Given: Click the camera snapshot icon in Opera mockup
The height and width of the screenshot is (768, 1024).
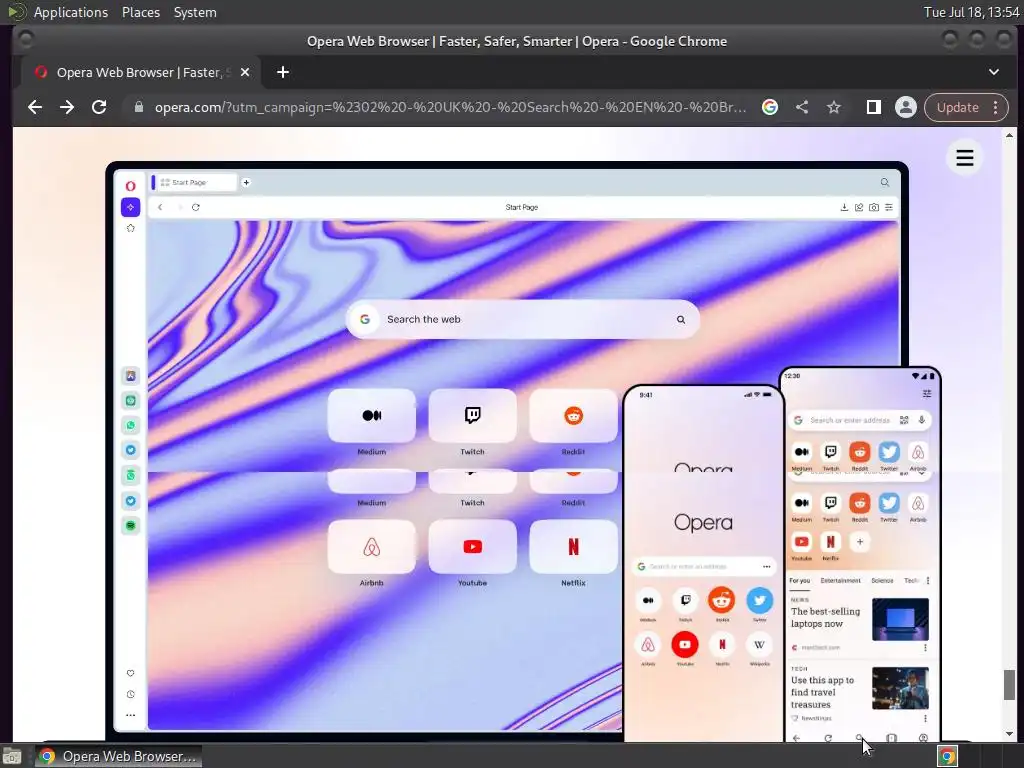Looking at the screenshot, I should [874, 207].
